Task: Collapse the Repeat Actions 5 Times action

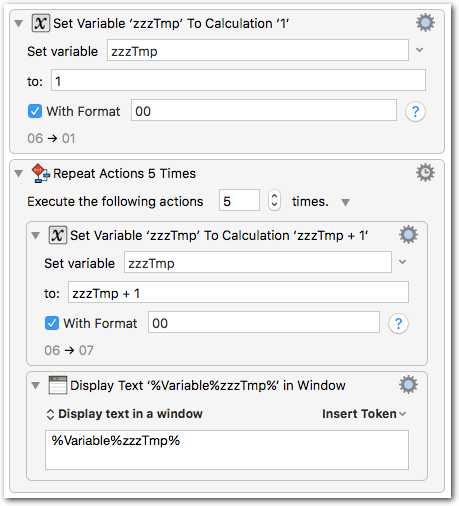Action: tap(19, 173)
